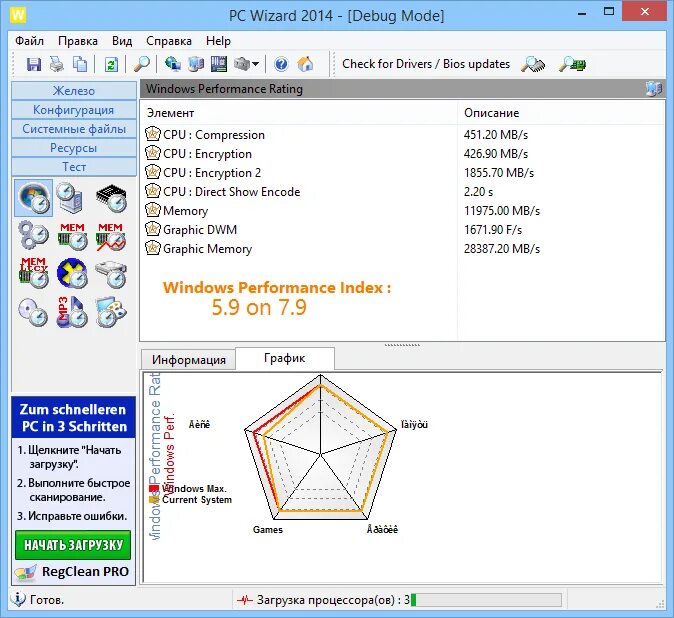Click the CPU load progress bar
The image size is (674, 618).
pos(486,600)
